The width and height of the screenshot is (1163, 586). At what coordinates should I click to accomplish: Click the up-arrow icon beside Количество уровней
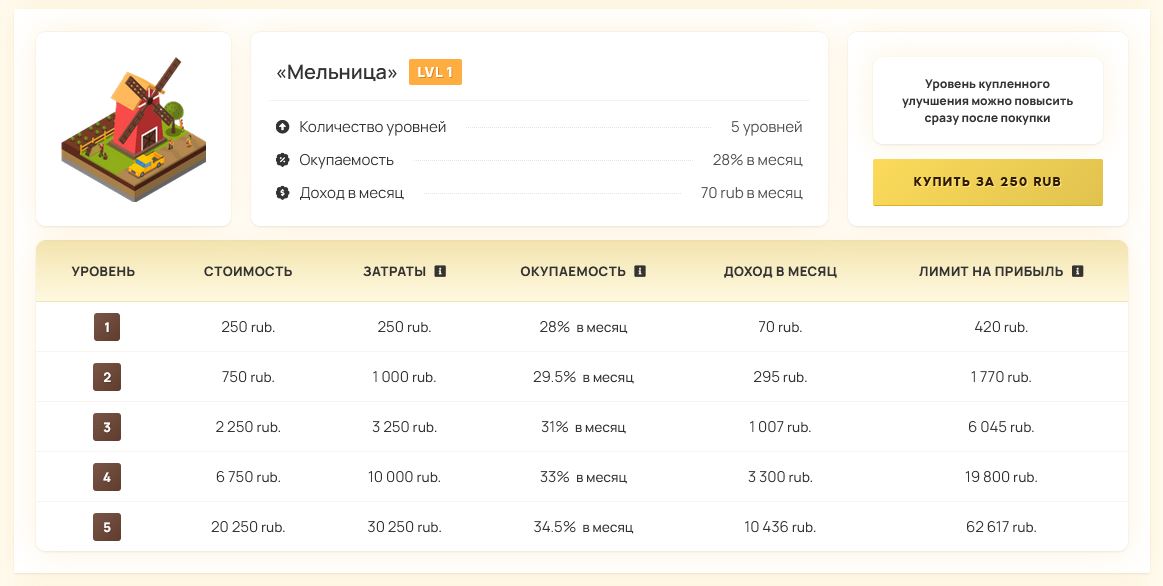[x=282, y=127]
